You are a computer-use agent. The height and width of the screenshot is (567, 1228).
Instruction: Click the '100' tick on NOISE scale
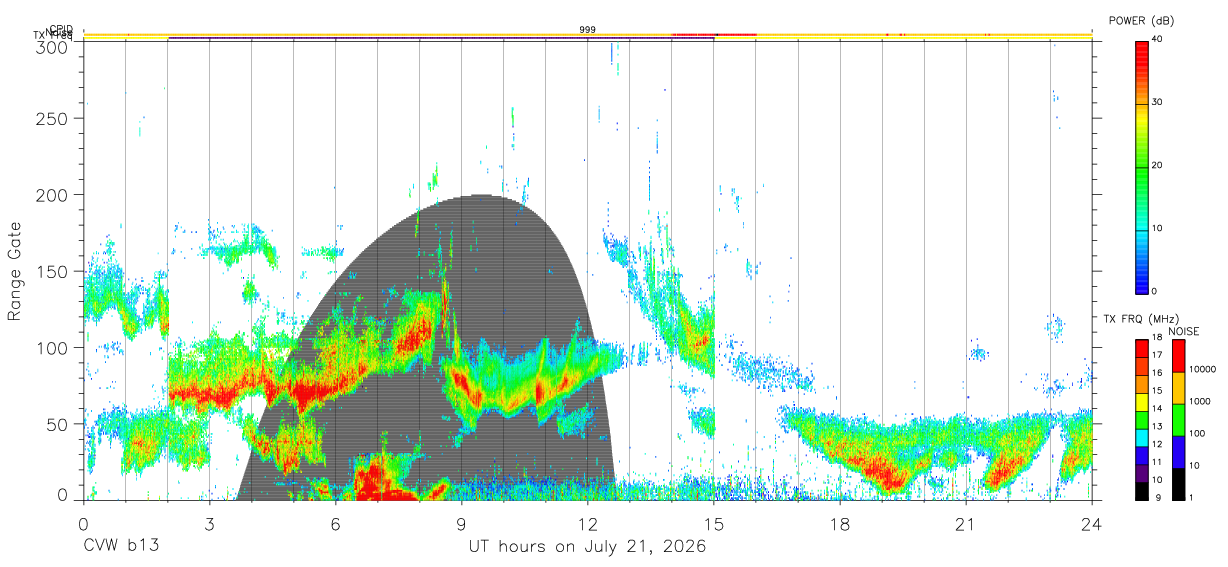[x=1198, y=435]
